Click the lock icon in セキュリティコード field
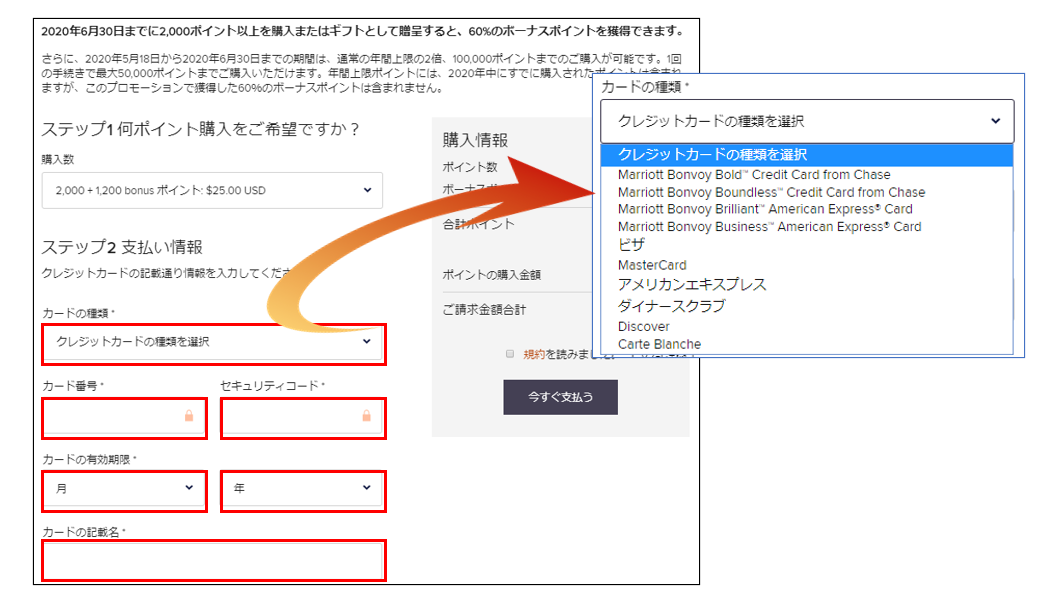This screenshot has width=1038, height=597. tap(366, 416)
